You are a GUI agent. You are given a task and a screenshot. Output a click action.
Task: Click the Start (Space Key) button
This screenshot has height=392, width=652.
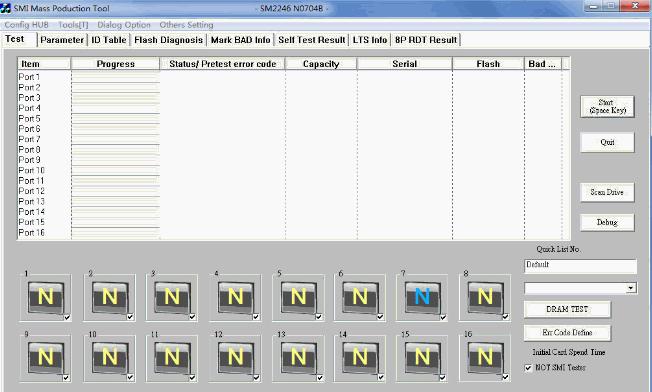607,106
